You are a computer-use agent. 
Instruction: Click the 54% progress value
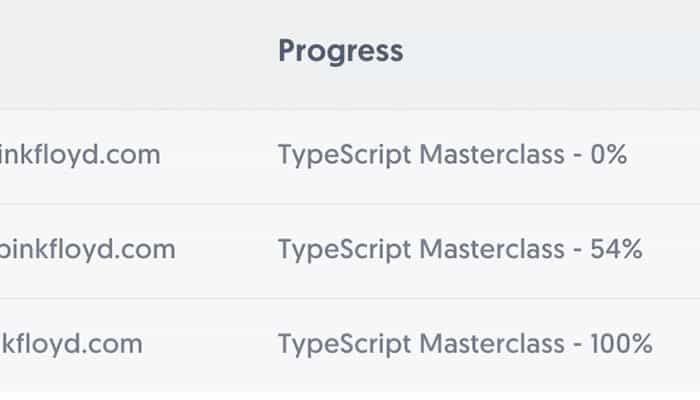coord(616,250)
